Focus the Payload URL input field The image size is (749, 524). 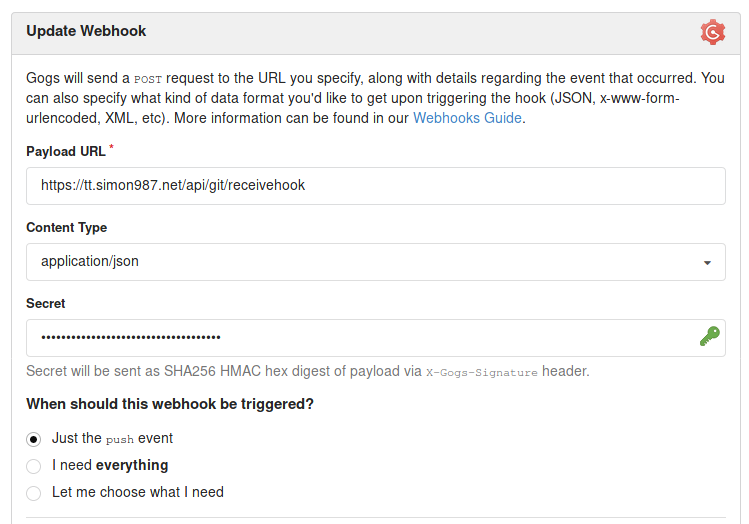[x=376, y=186]
